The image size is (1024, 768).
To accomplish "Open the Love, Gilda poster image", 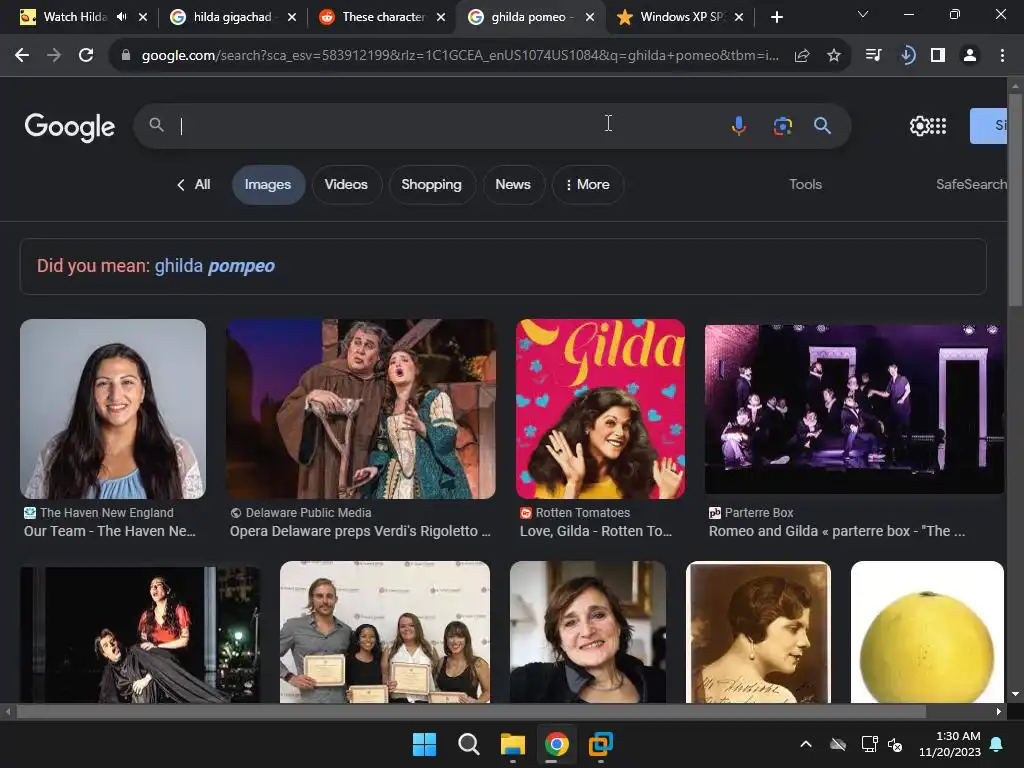I will (x=600, y=409).
